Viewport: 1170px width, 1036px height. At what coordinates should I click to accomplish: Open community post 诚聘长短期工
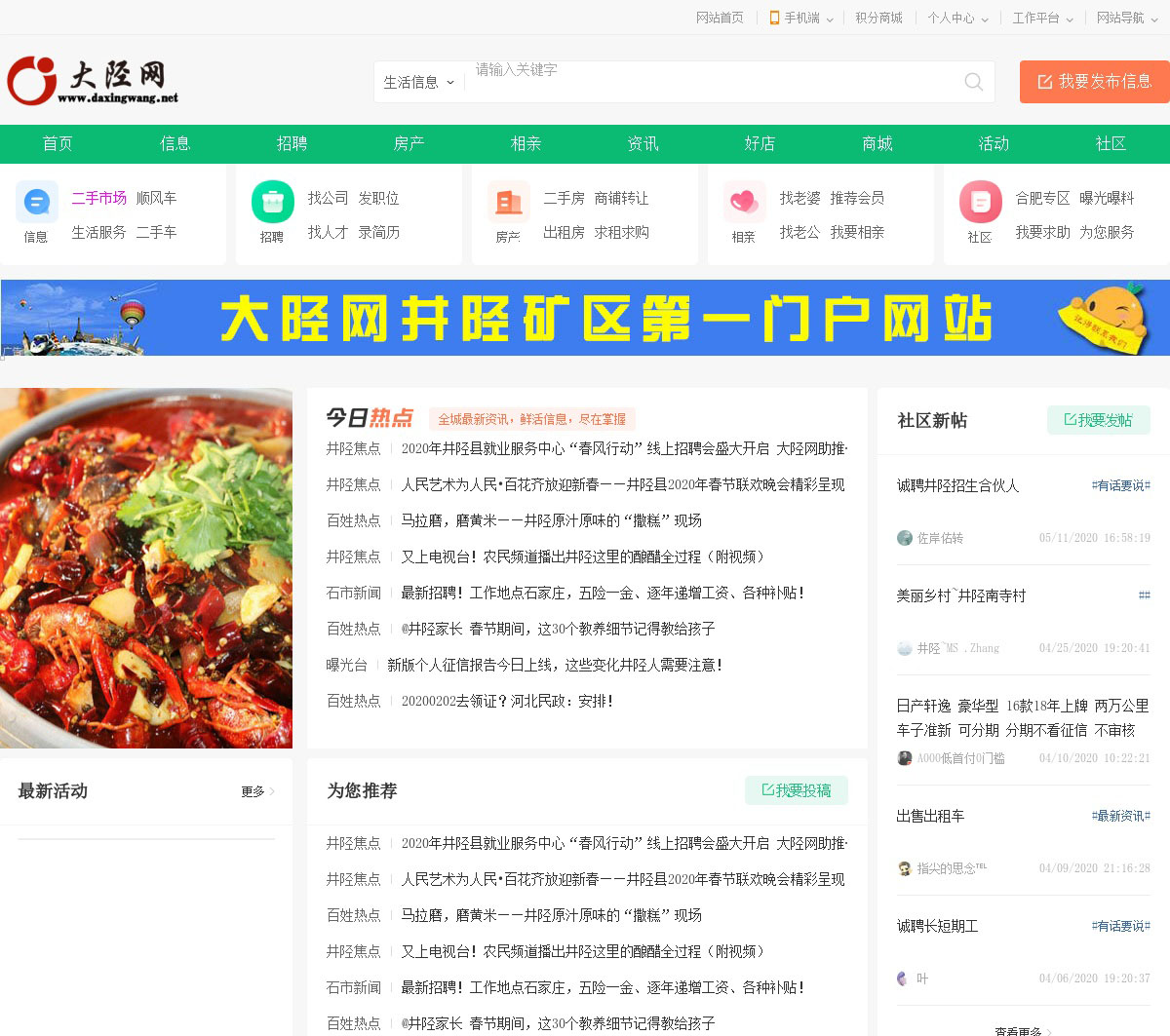(937, 926)
